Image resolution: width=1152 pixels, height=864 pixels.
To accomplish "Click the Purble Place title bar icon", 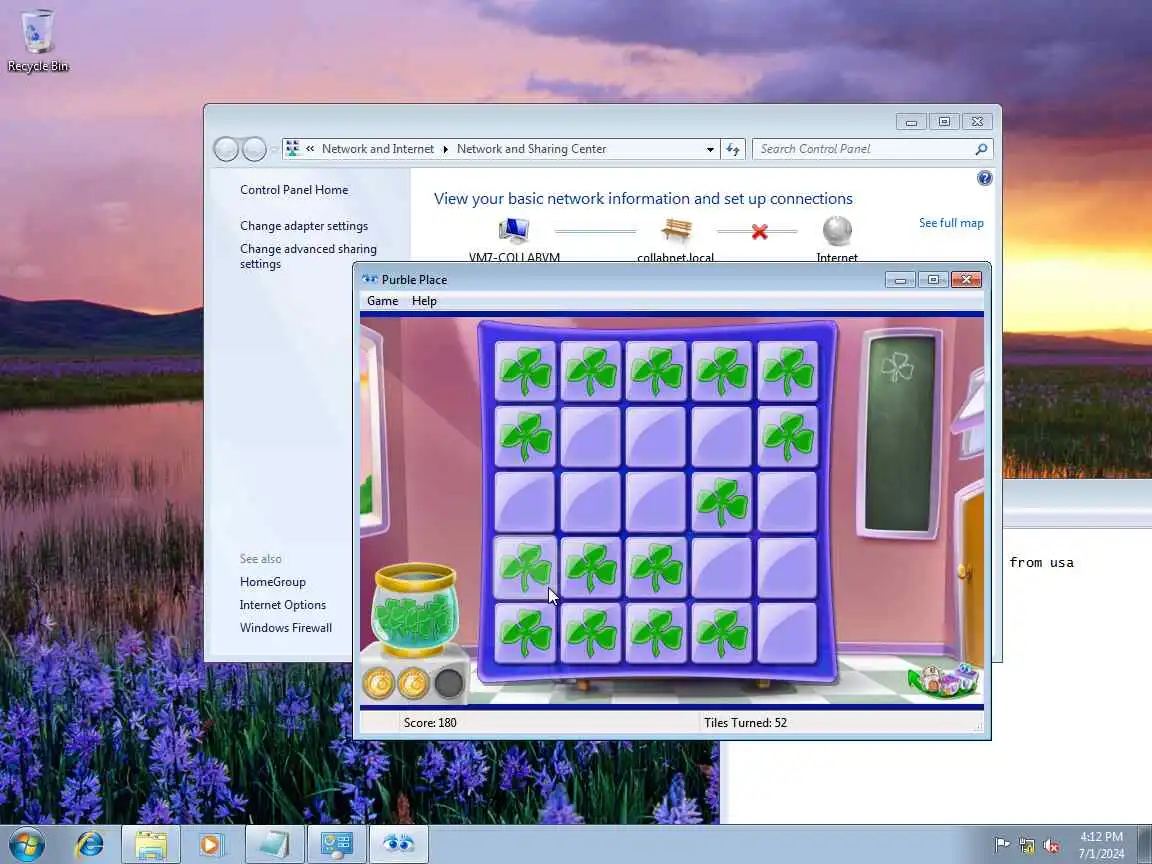I will (370, 279).
